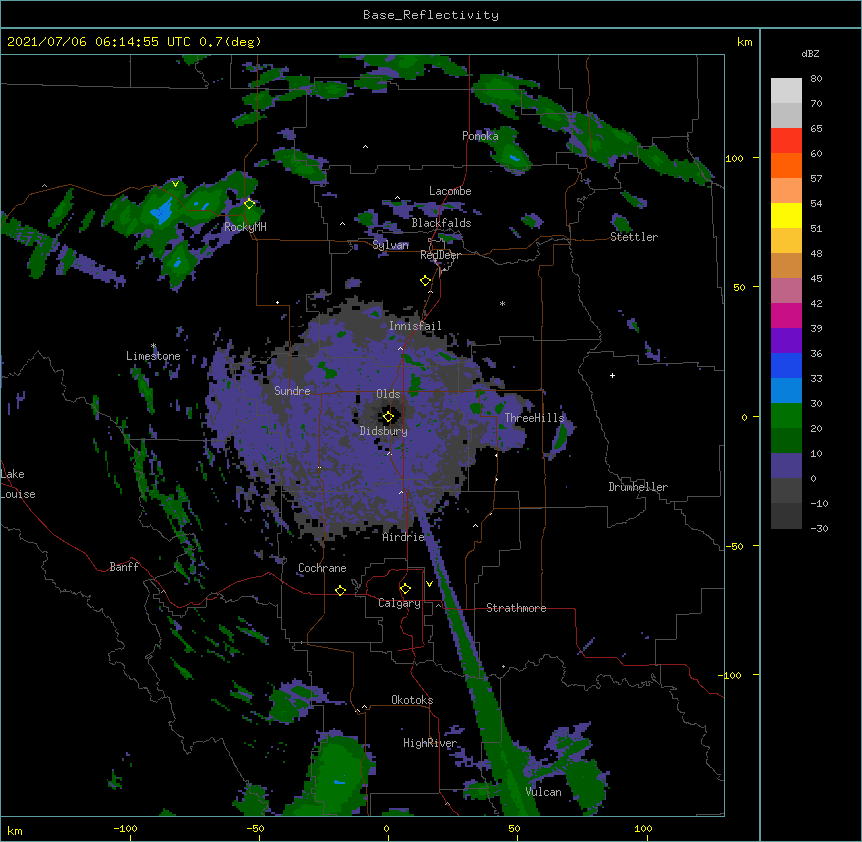
Task: Click the Airdrie label
Action: (x=404, y=537)
